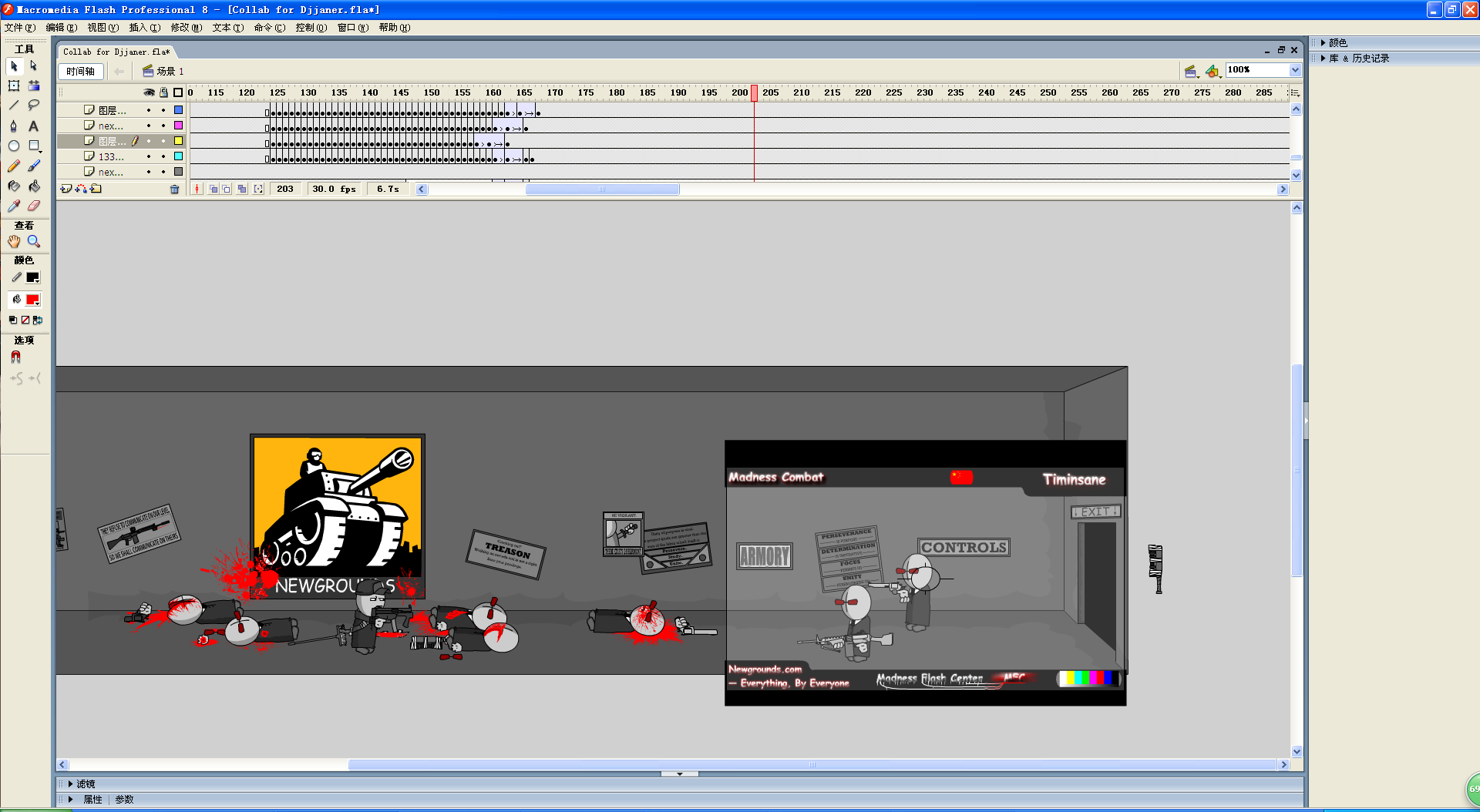Expand the 滤镜 panel

[x=70, y=784]
